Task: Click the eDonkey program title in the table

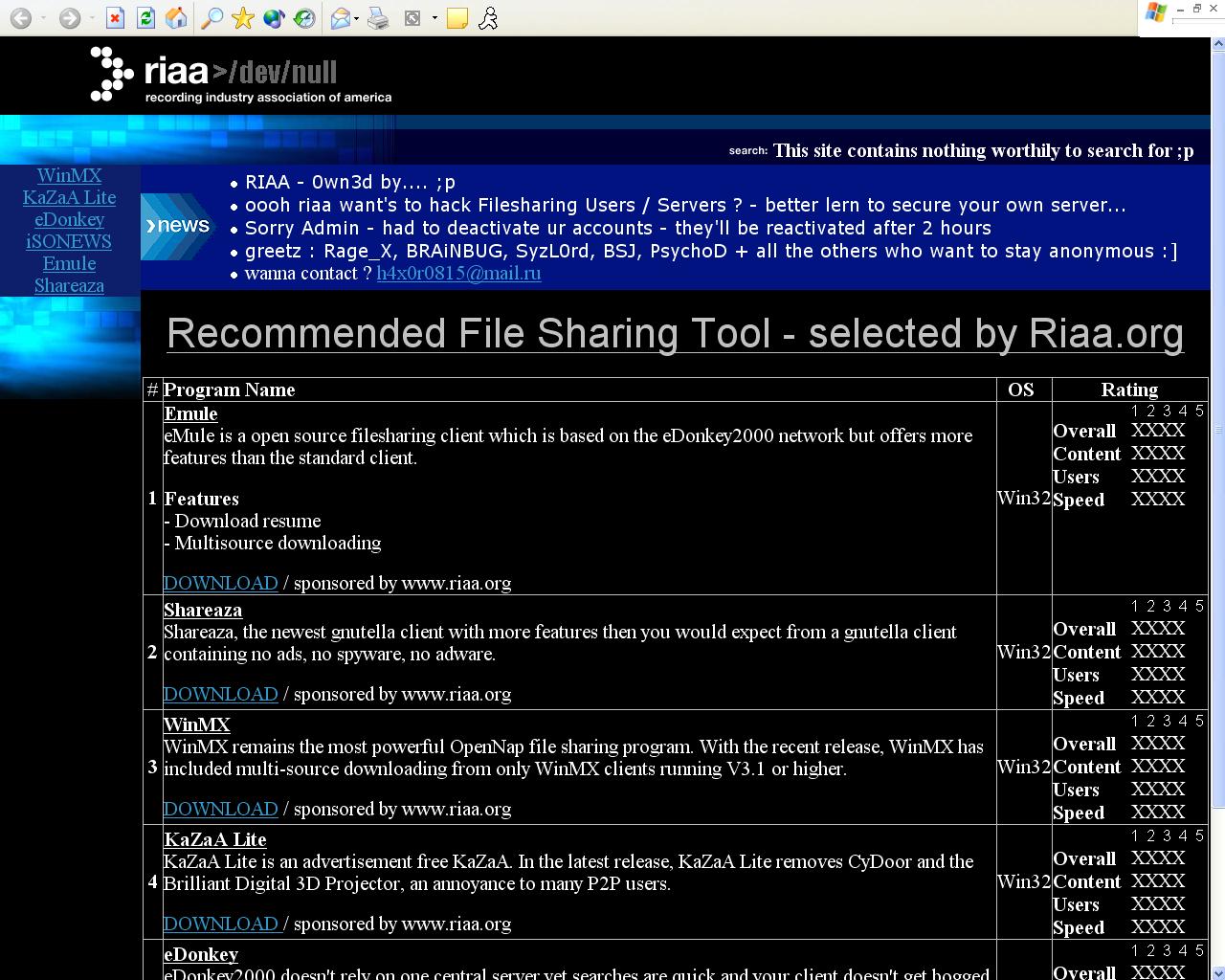Action: [201, 954]
